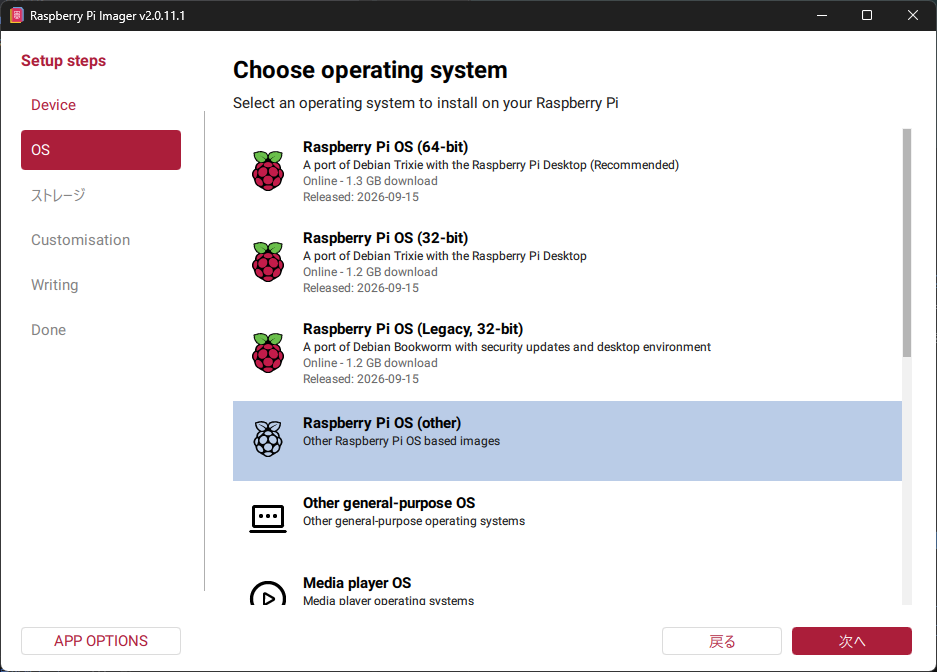Open Media player OS category
The image size is (937, 672).
point(567,583)
